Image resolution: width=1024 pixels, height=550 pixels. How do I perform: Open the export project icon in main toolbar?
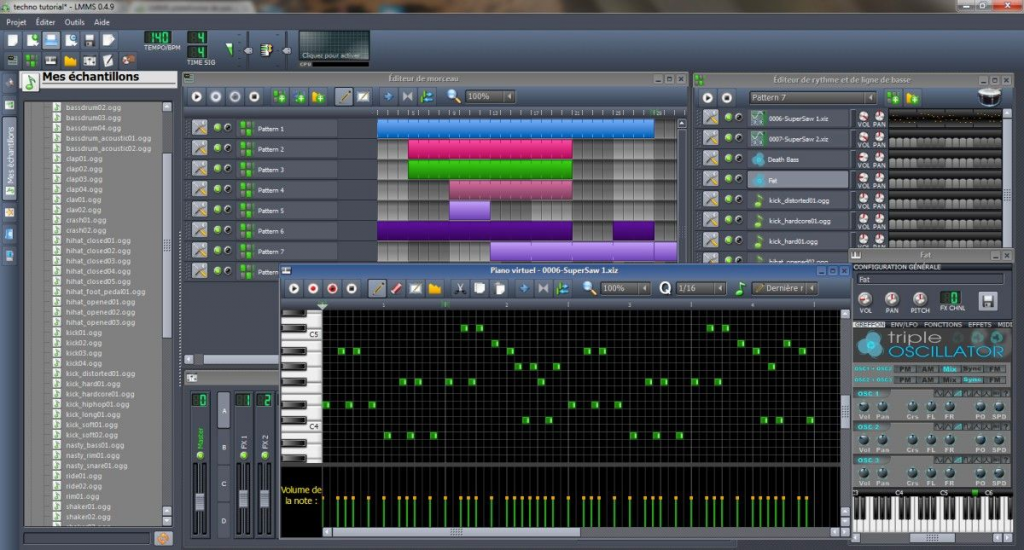[x=108, y=40]
